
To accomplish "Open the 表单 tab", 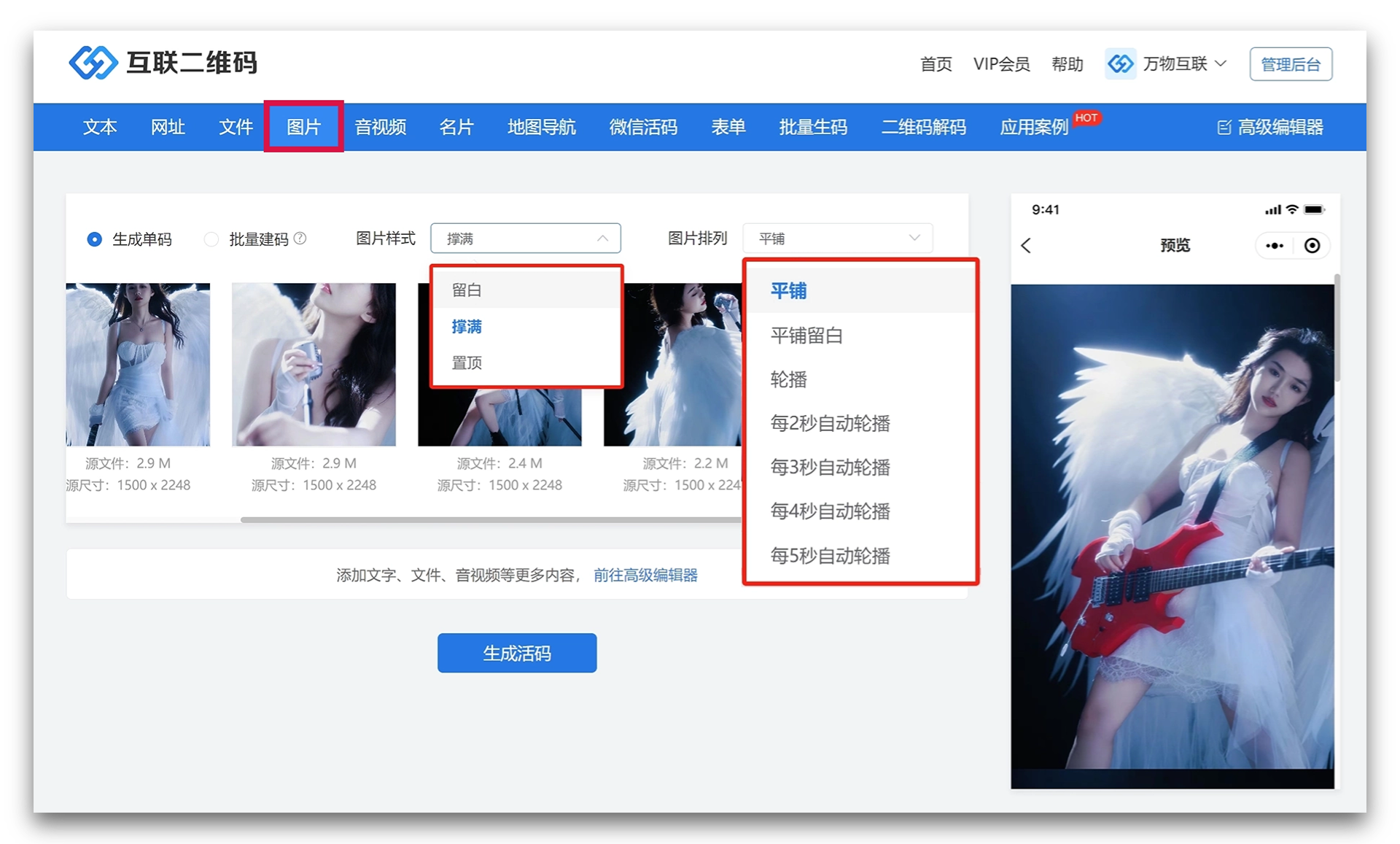I will click(x=728, y=127).
